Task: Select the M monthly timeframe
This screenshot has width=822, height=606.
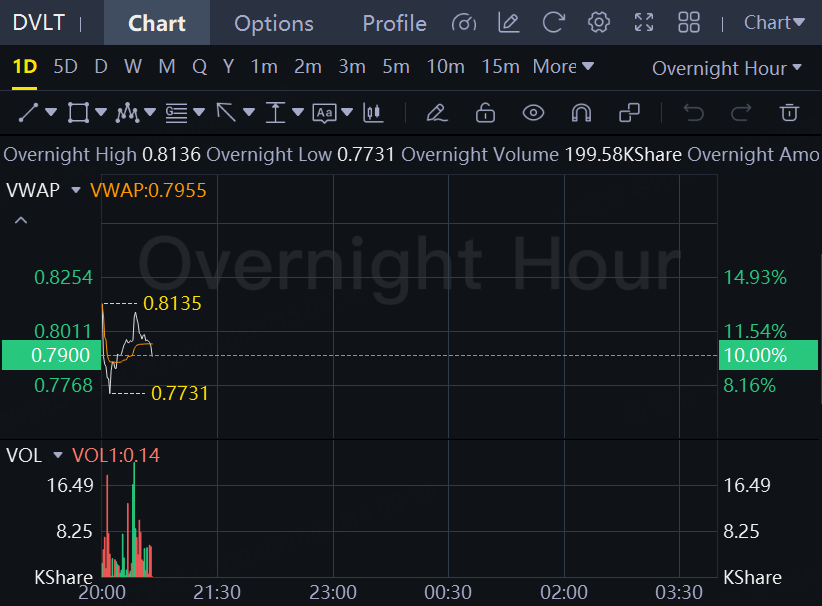Action: pyautogui.click(x=167, y=67)
